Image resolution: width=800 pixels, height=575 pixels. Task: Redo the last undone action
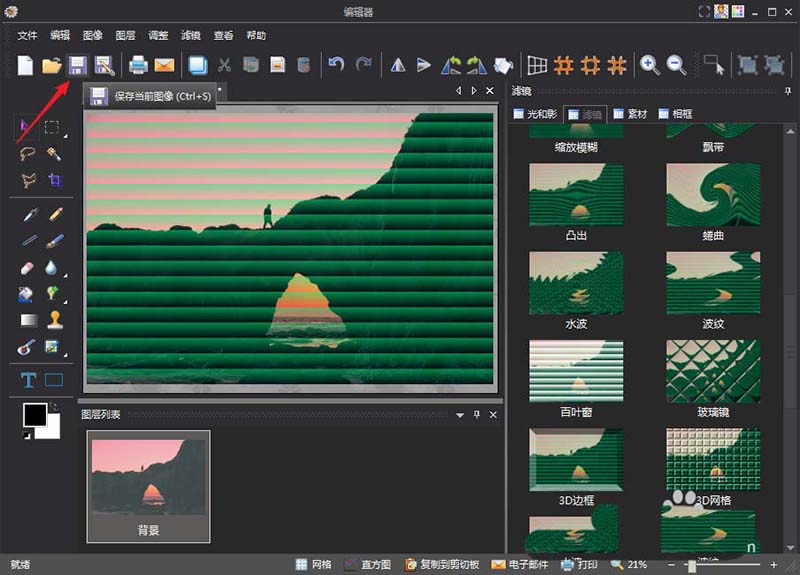[x=363, y=64]
